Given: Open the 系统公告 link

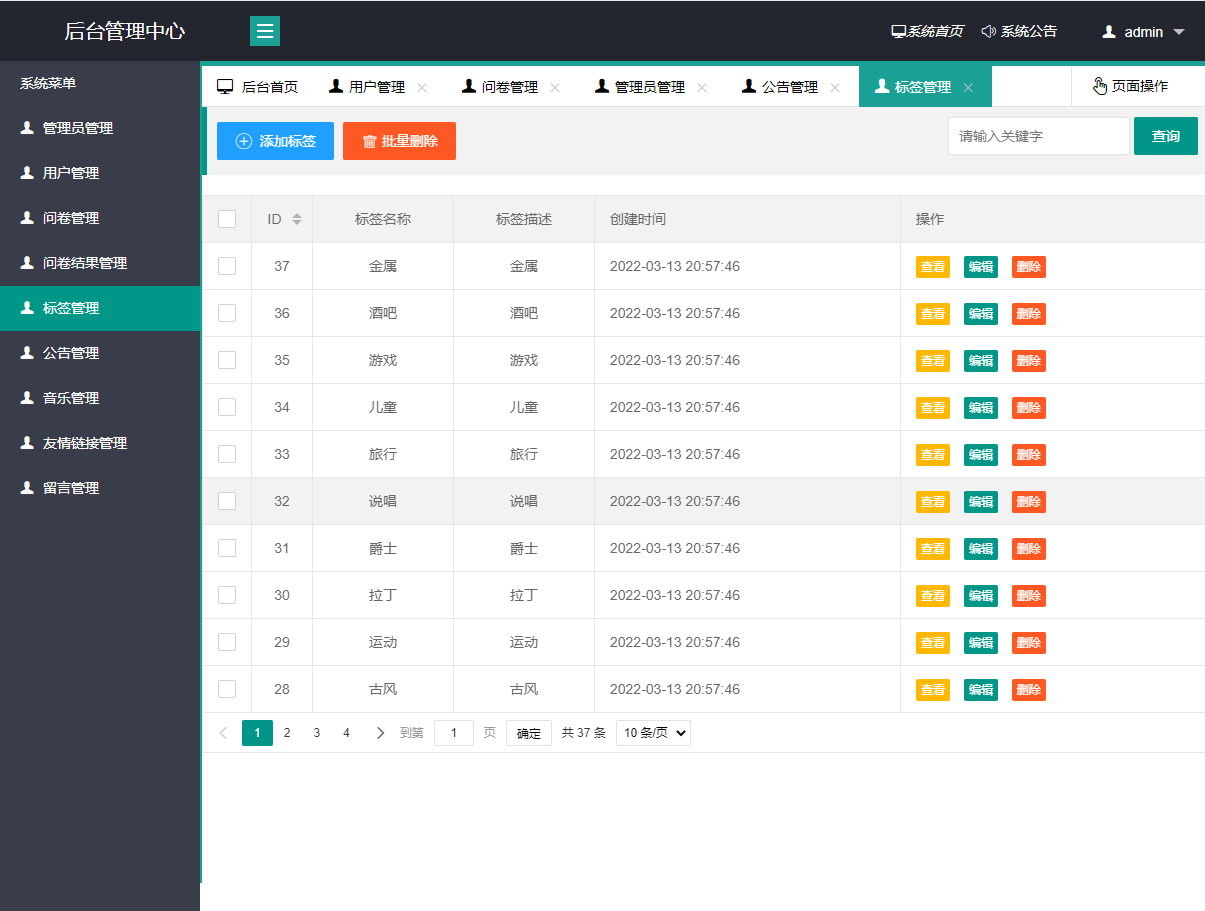Looking at the screenshot, I should (x=1019, y=32).
